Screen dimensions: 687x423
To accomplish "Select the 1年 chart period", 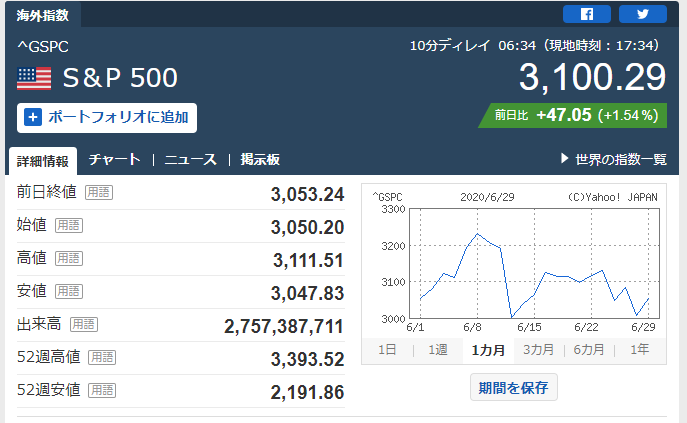I will (x=639, y=350).
